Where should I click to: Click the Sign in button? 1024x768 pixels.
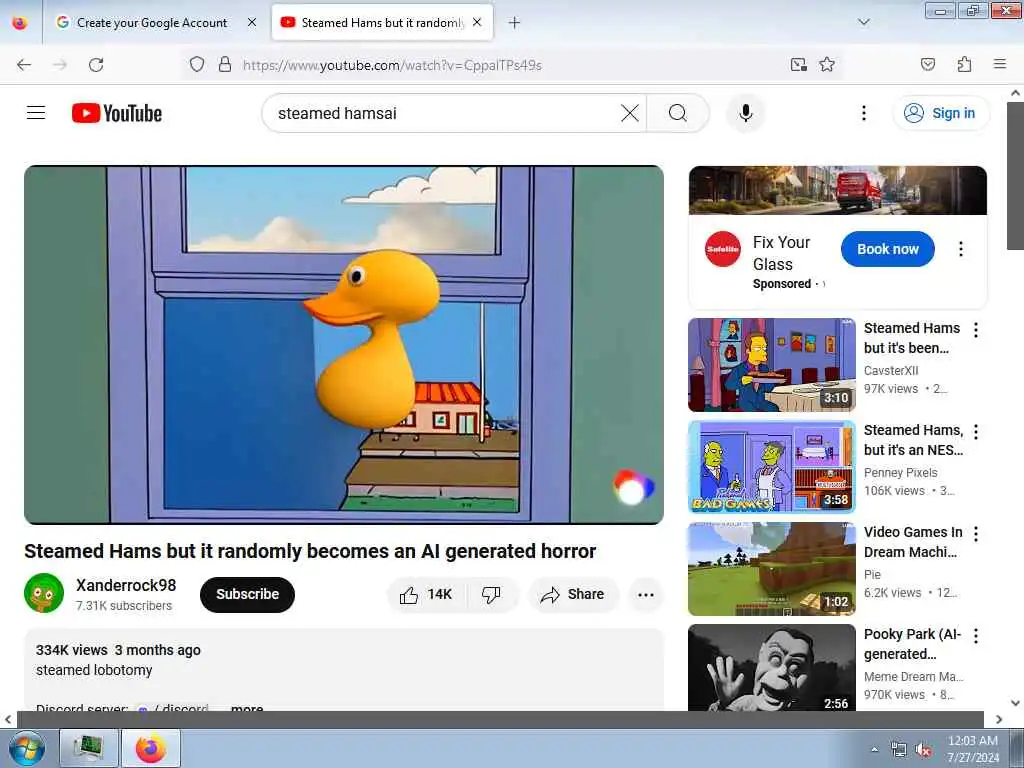[940, 113]
